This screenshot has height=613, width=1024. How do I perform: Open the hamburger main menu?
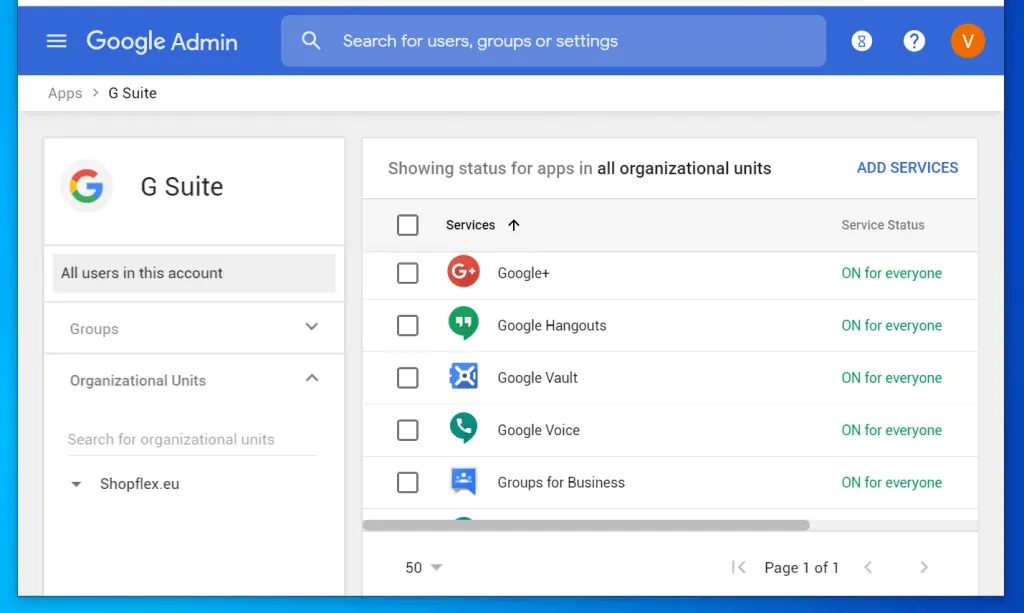pos(57,41)
